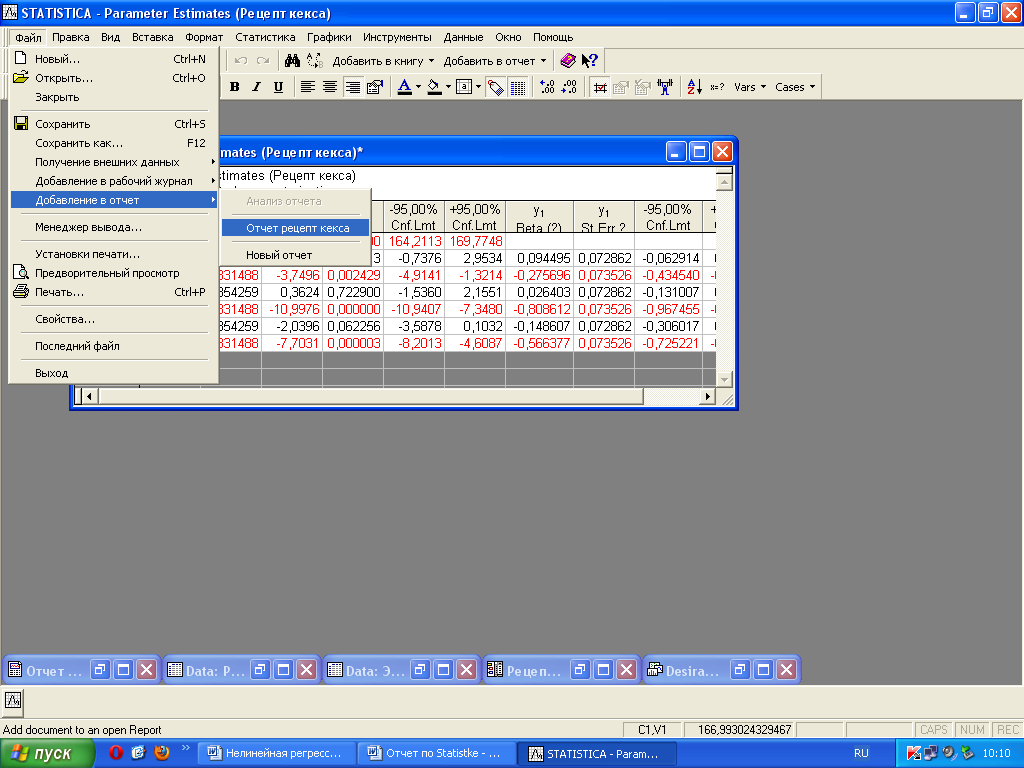Screen dimensions: 1024x768
Task: Click the STATISTICA startup panel icon at bottom left
Action: (x=13, y=701)
